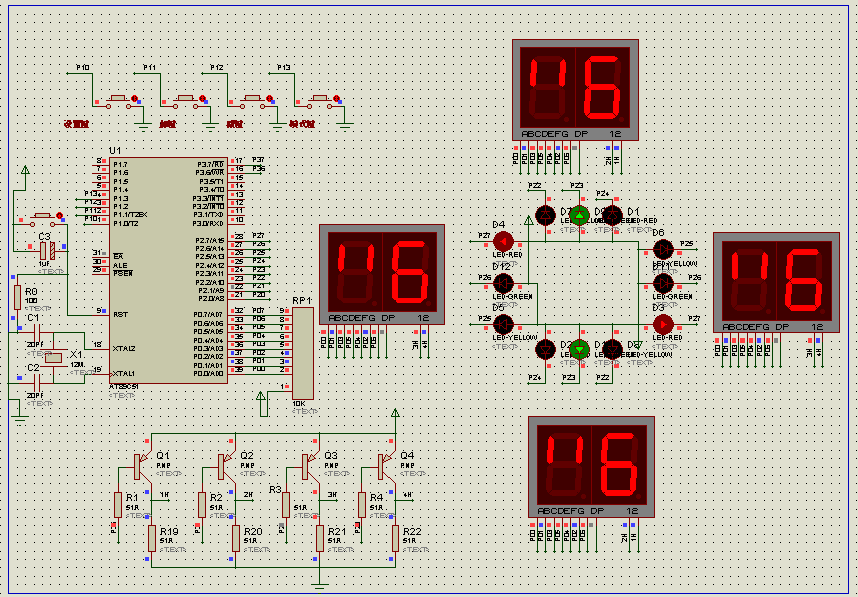Image resolution: width=858 pixels, height=597 pixels.
Task: Click the 4H net label near Q4
Action: [x=408, y=495]
